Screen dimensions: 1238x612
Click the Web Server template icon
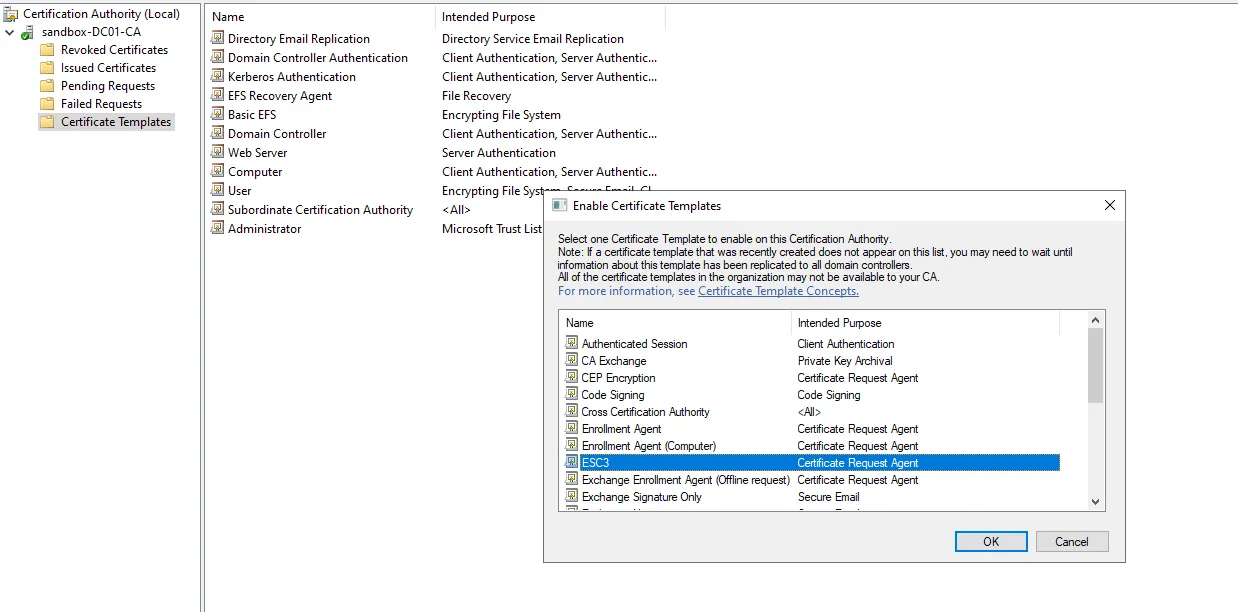[217, 153]
